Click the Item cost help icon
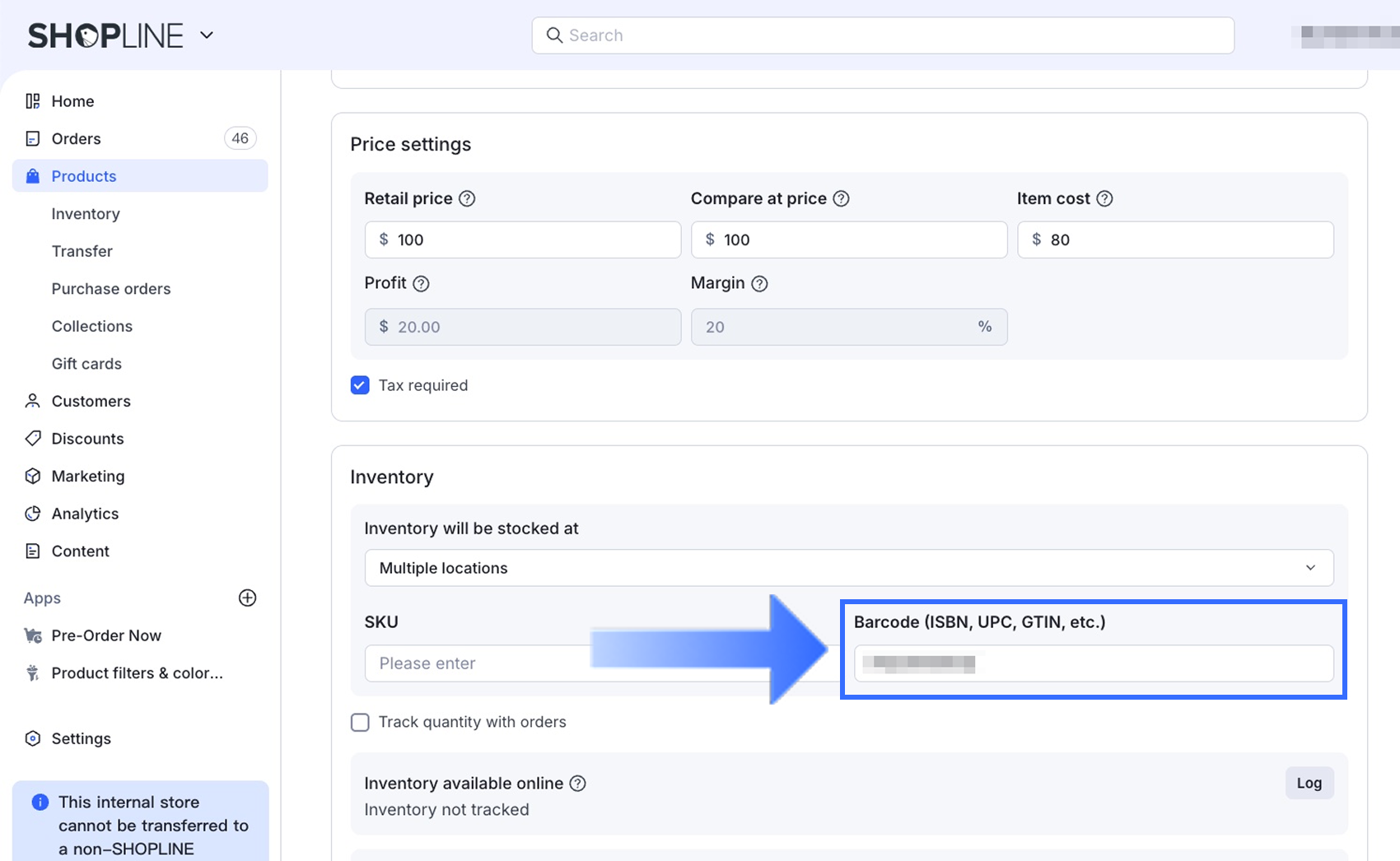The height and width of the screenshot is (861, 1400). [x=1105, y=198]
